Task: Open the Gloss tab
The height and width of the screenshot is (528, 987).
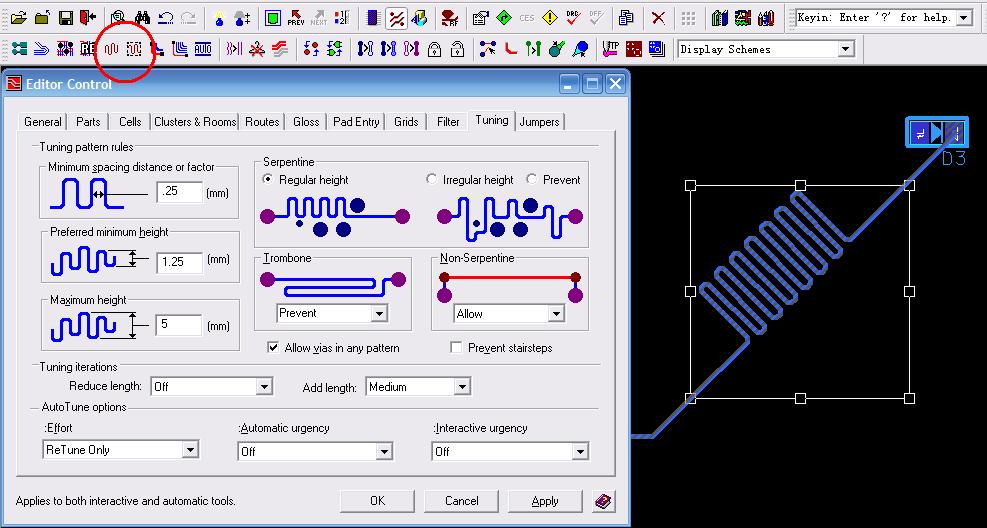Action: [306, 122]
